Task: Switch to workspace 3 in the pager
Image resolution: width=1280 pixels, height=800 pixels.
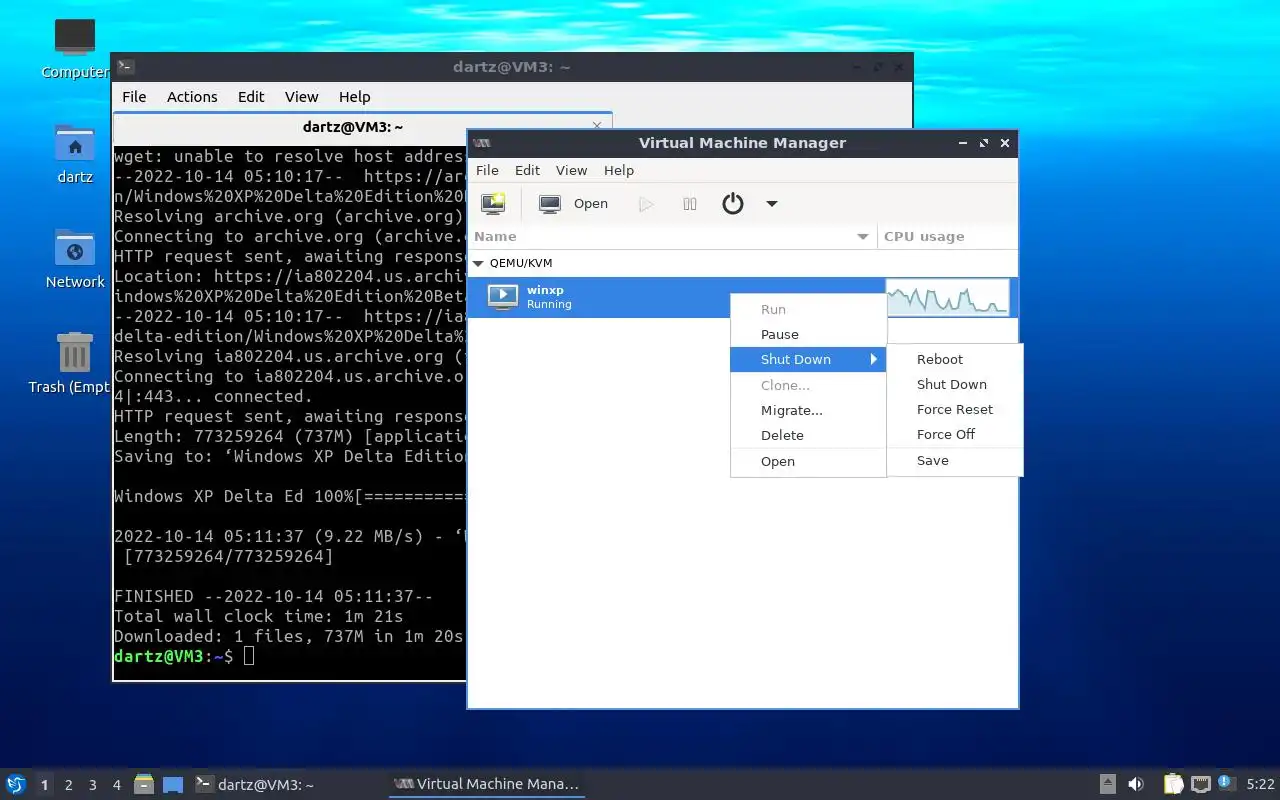Action: (93, 785)
